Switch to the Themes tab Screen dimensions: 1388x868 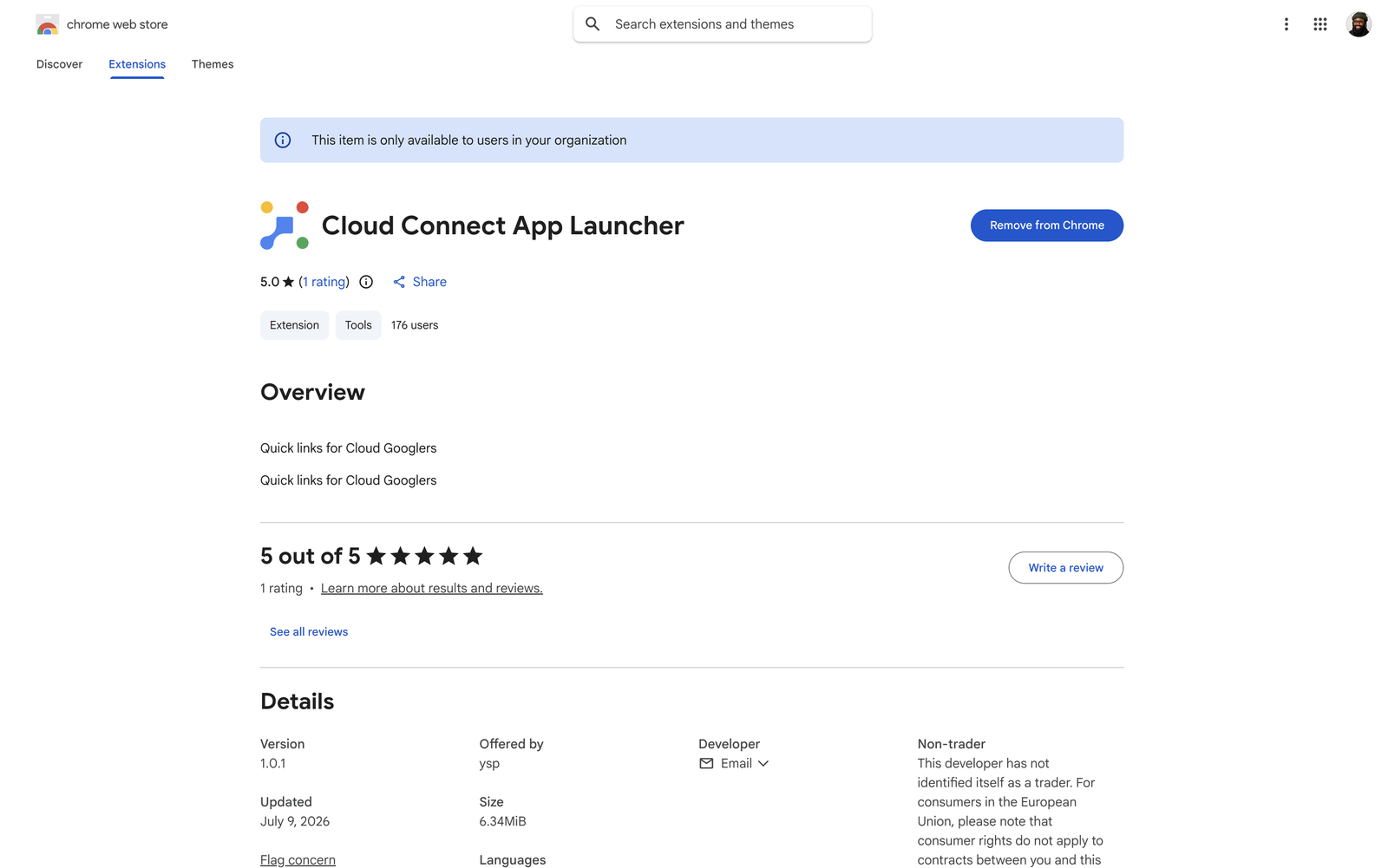coord(213,64)
